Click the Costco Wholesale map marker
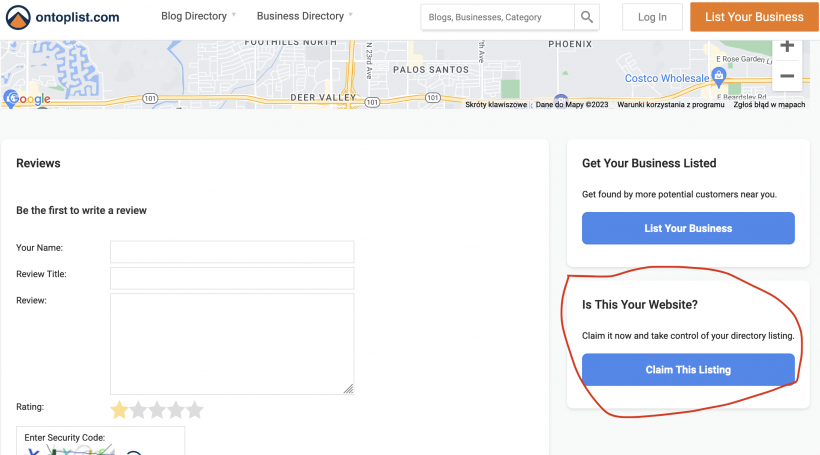Viewport: 820px width, 455px height. 719,75
